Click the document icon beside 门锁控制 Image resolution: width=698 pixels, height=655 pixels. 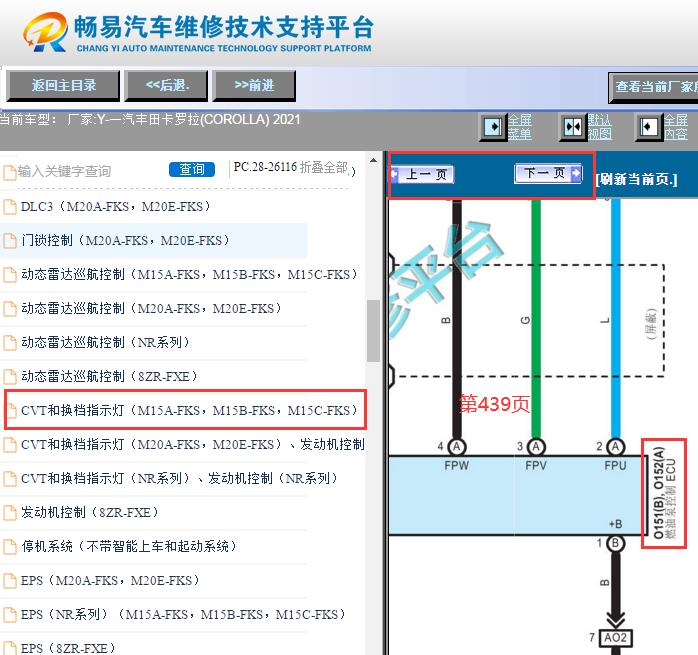pyautogui.click(x=10, y=241)
